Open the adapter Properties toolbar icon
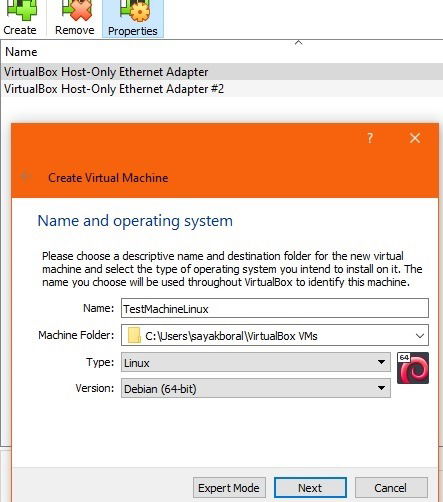Viewport: 443px width, 502px height. coord(133,19)
